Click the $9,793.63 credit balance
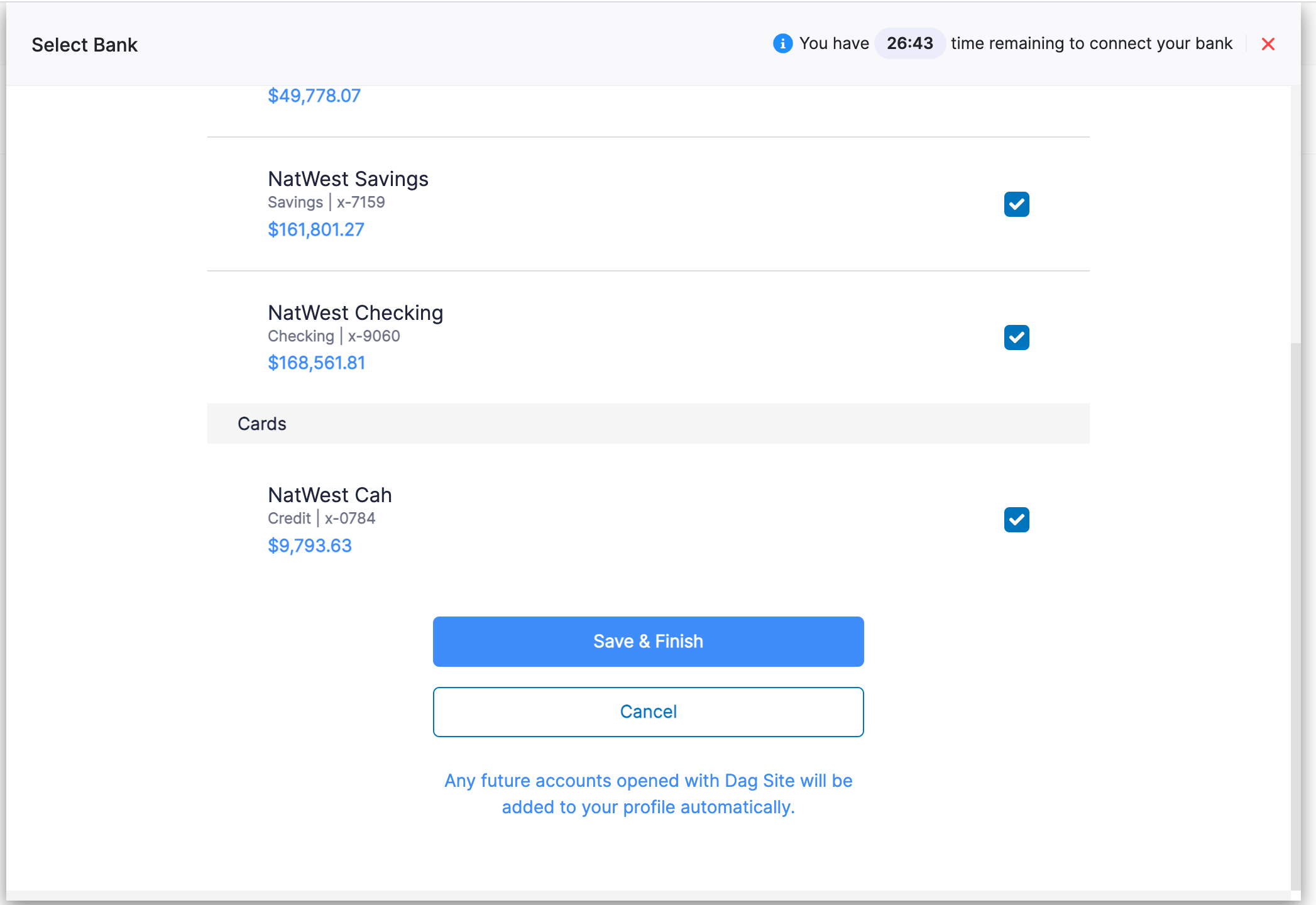Image resolution: width=1316 pixels, height=905 pixels. click(310, 546)
